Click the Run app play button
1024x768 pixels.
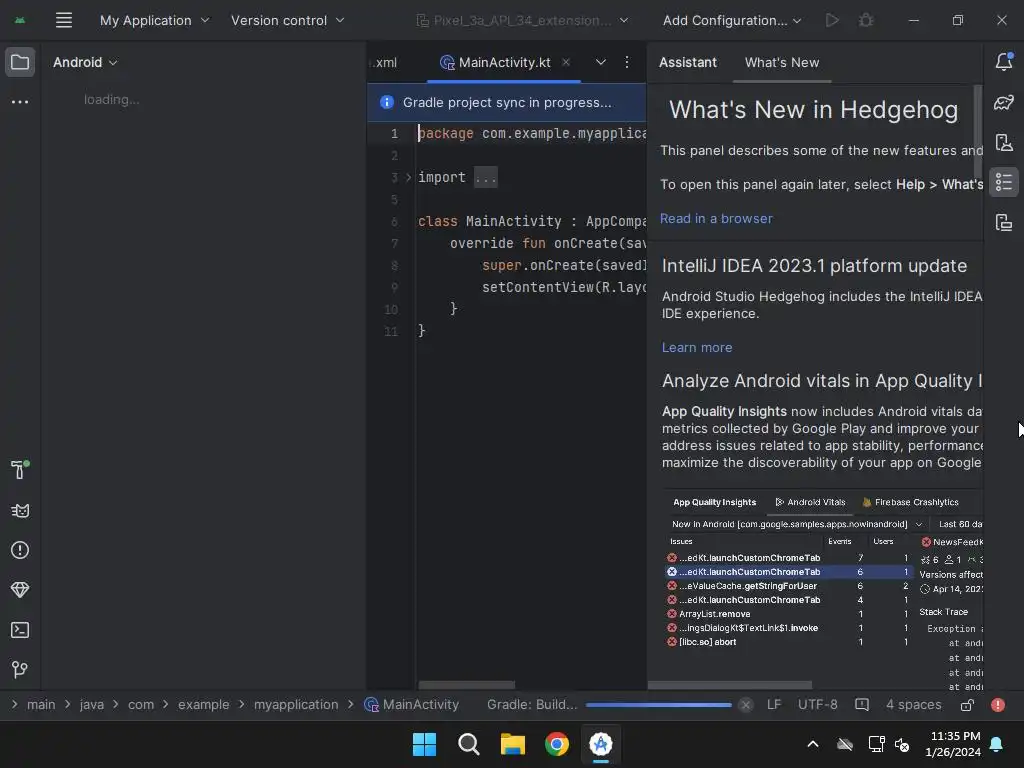click(832, 20)
